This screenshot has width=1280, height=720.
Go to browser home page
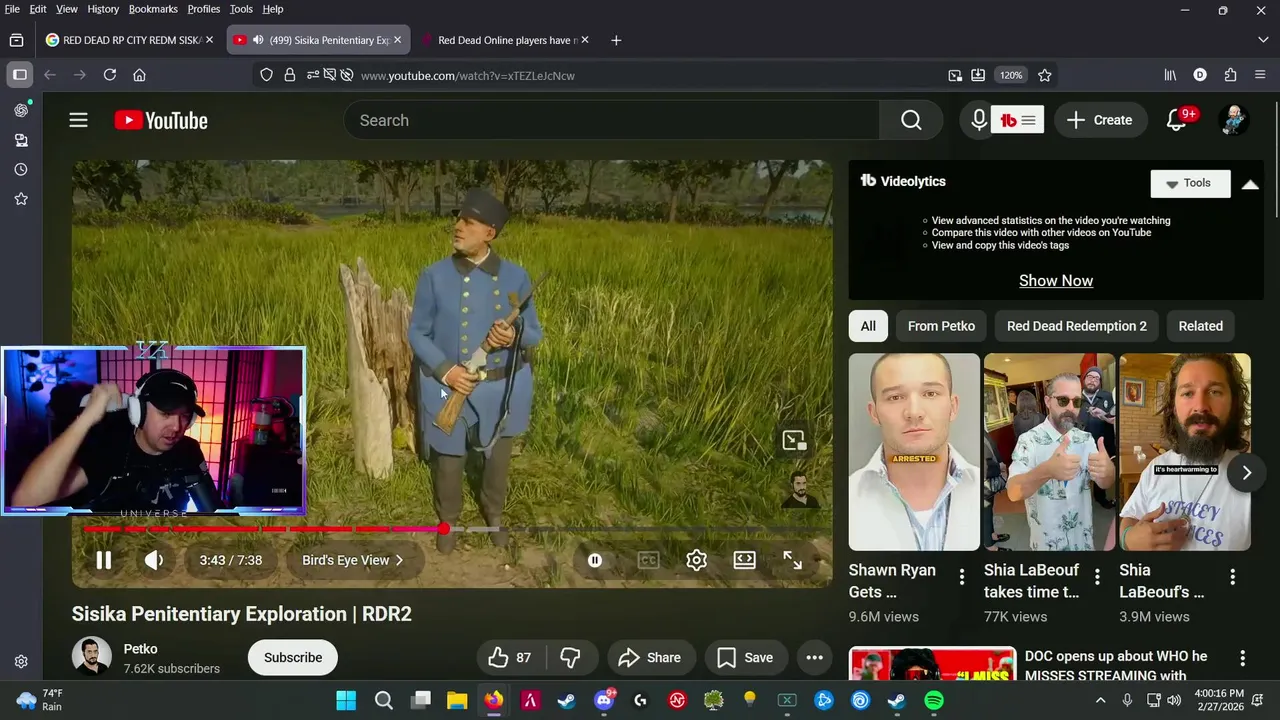(139, 75)
